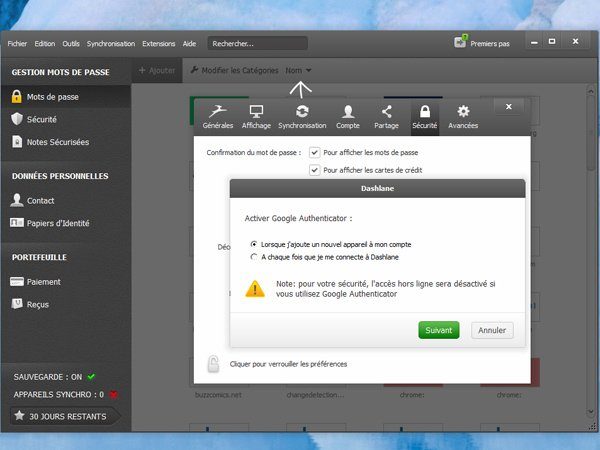Switch to Synchronisation preferences tab
Screen dimensions: 600x450
[x=302, y=117]
